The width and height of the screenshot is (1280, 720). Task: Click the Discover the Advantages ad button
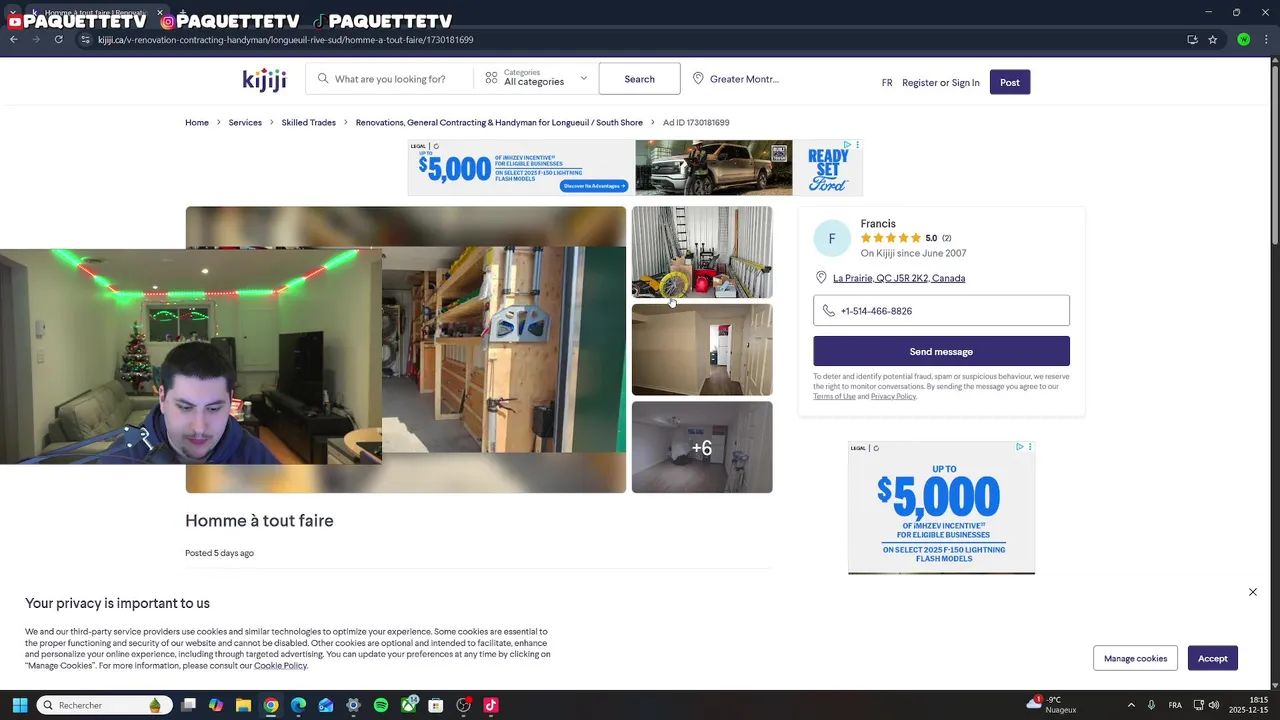tap(594, 186)
